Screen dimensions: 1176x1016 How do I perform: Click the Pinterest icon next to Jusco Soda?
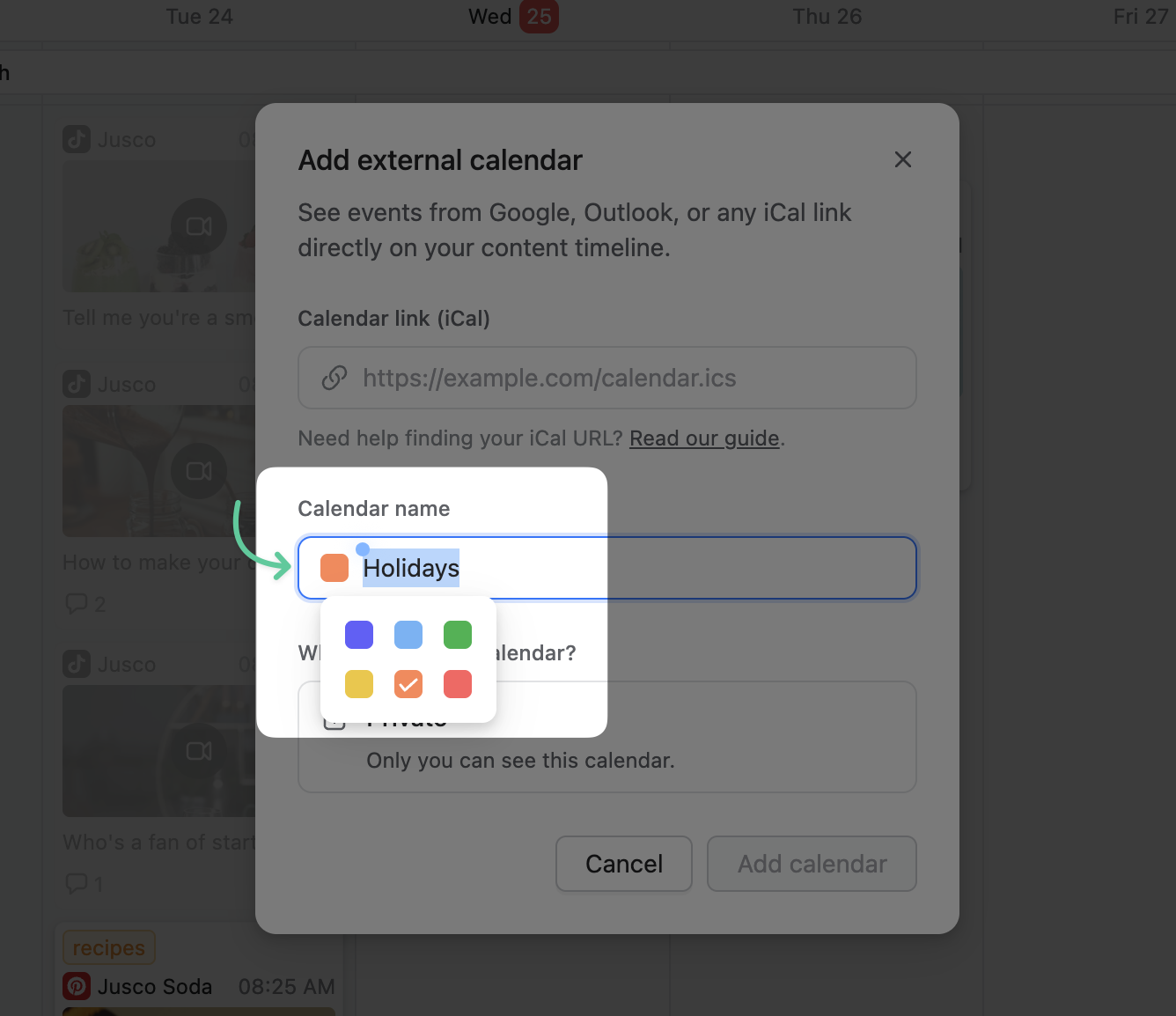pyautogui.click(x=77, y=986)
